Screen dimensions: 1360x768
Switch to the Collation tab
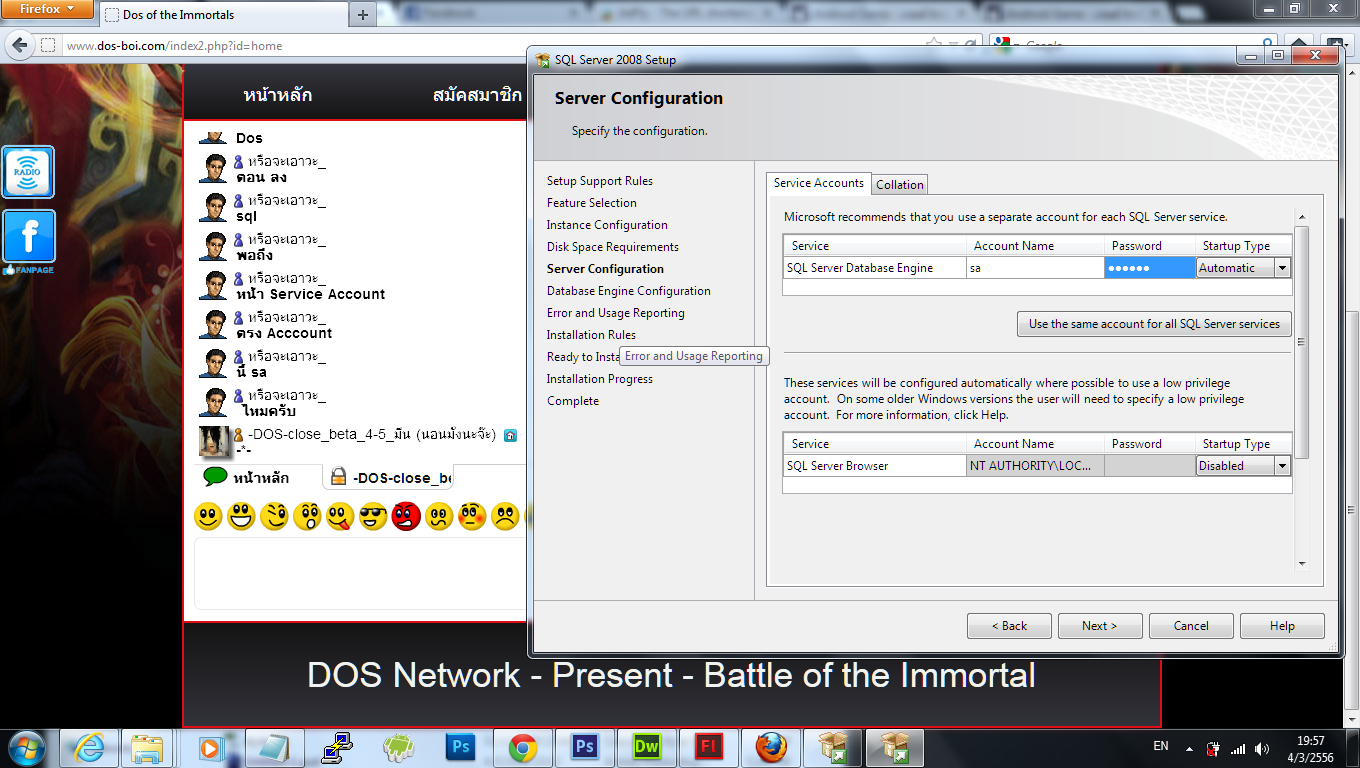pos(900,185)
